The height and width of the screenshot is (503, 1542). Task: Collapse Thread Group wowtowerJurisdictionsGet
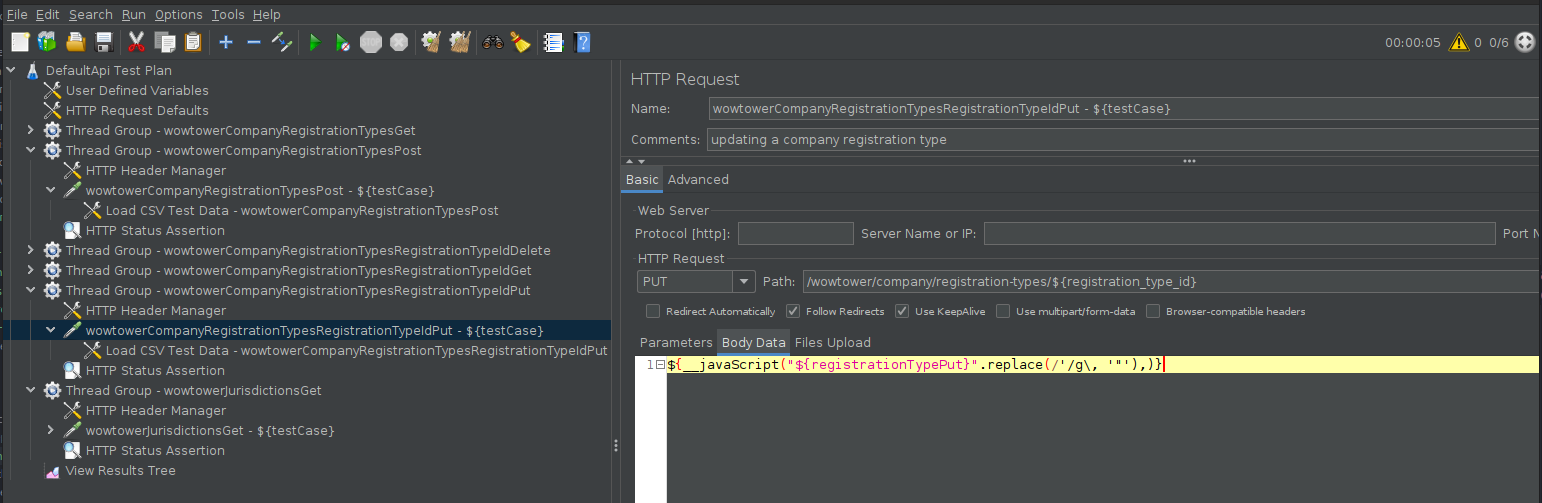30,390
